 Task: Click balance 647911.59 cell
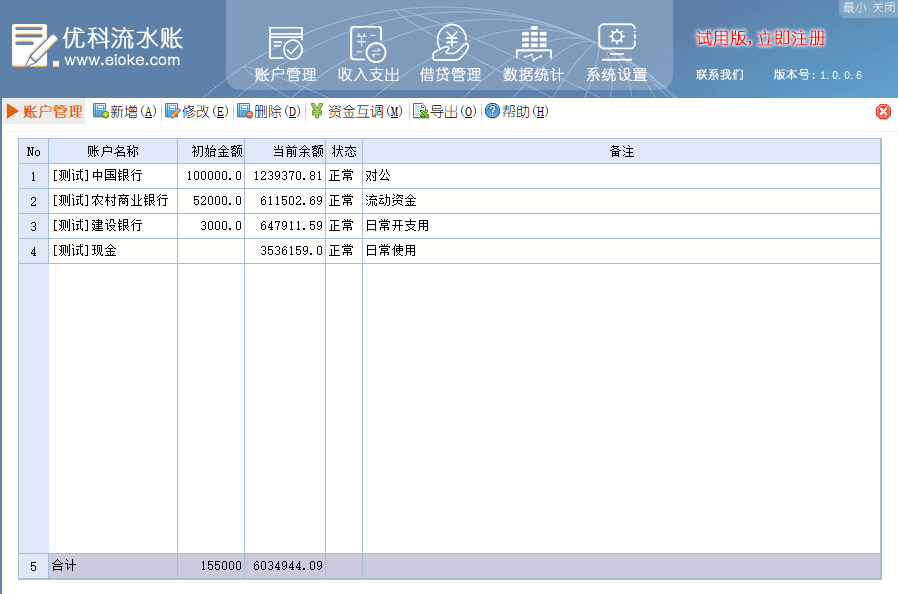285,226
